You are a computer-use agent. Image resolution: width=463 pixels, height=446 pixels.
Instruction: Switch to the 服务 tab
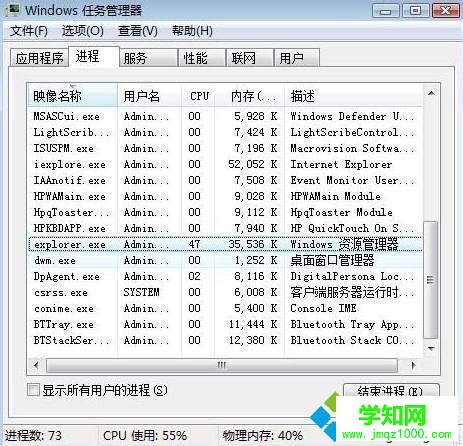[148, 58]
